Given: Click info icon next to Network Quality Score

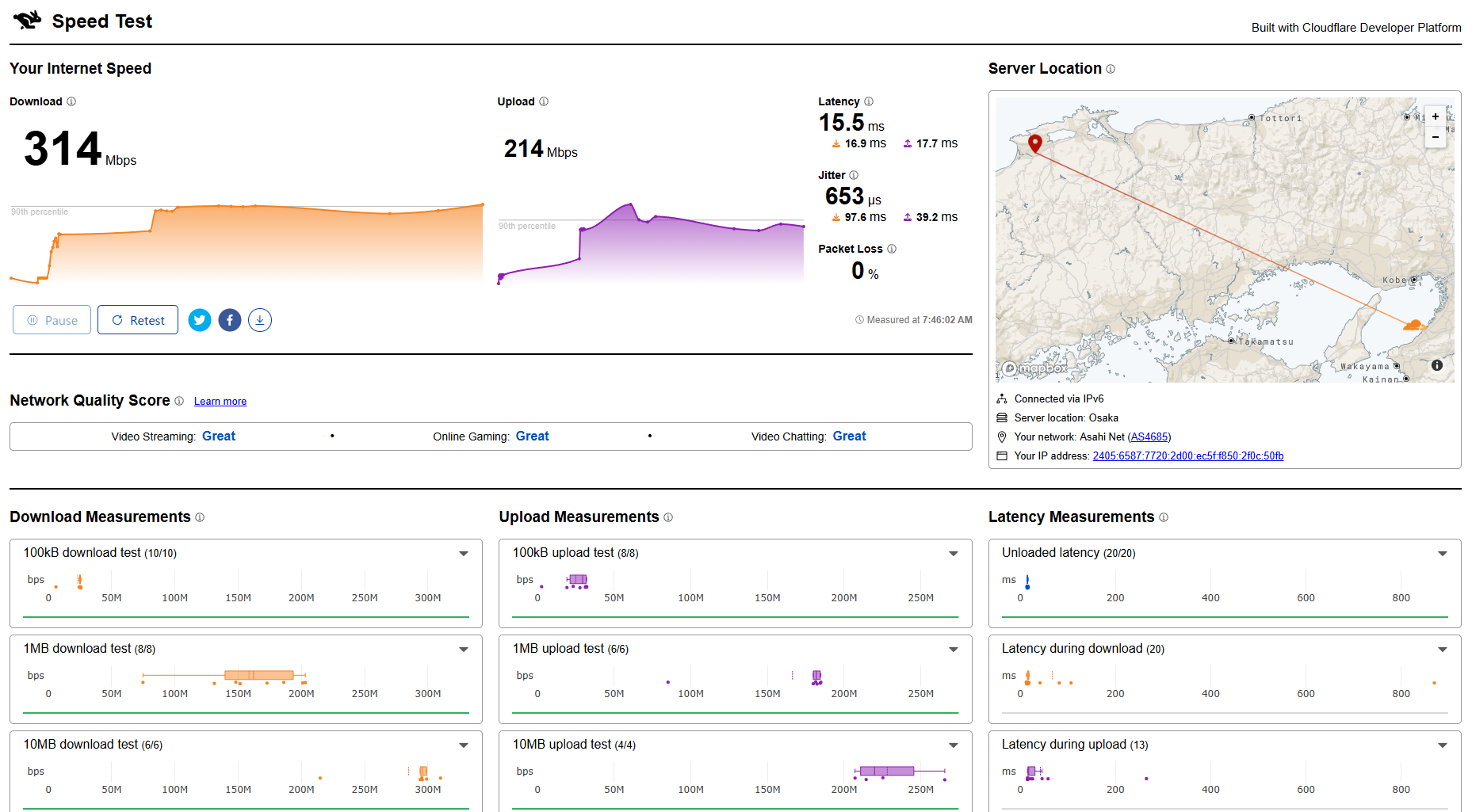Looking at the screenshot, I should coord(179,401).
